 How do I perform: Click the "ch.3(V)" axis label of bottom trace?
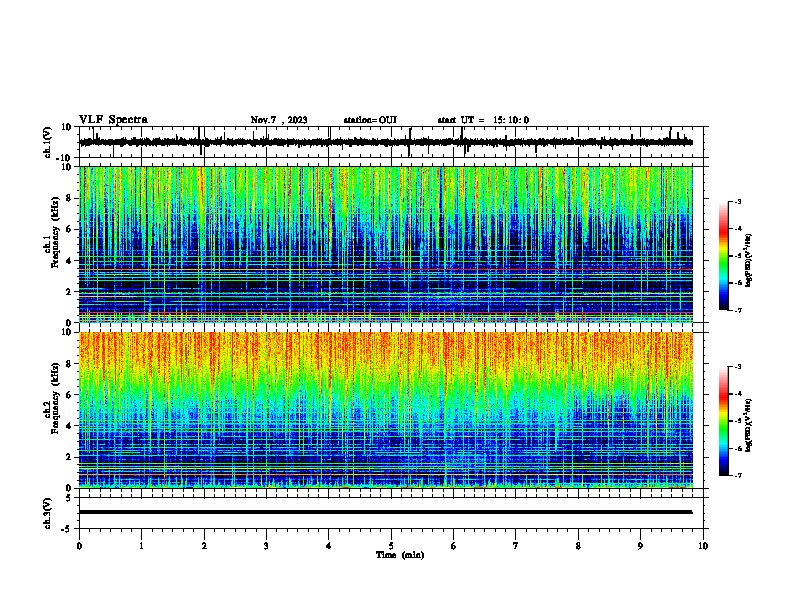coord(48,513)
